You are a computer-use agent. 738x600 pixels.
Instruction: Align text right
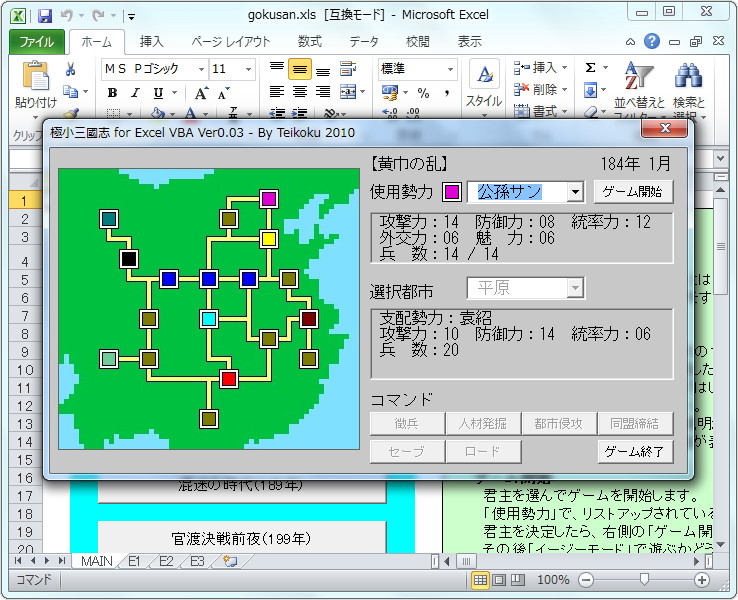tap(323, 91)
